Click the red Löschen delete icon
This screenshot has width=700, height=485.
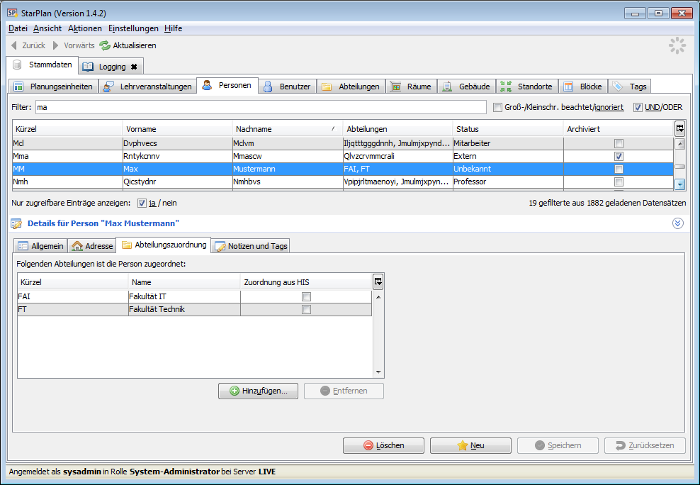(368, 445)
